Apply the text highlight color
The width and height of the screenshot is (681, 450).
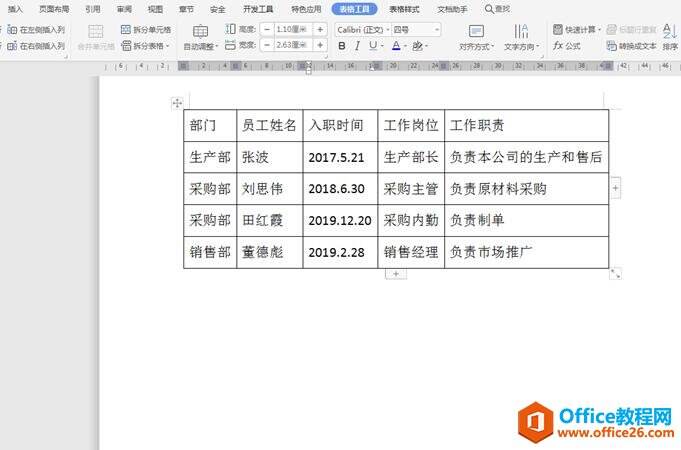click(x=417, y=46)
